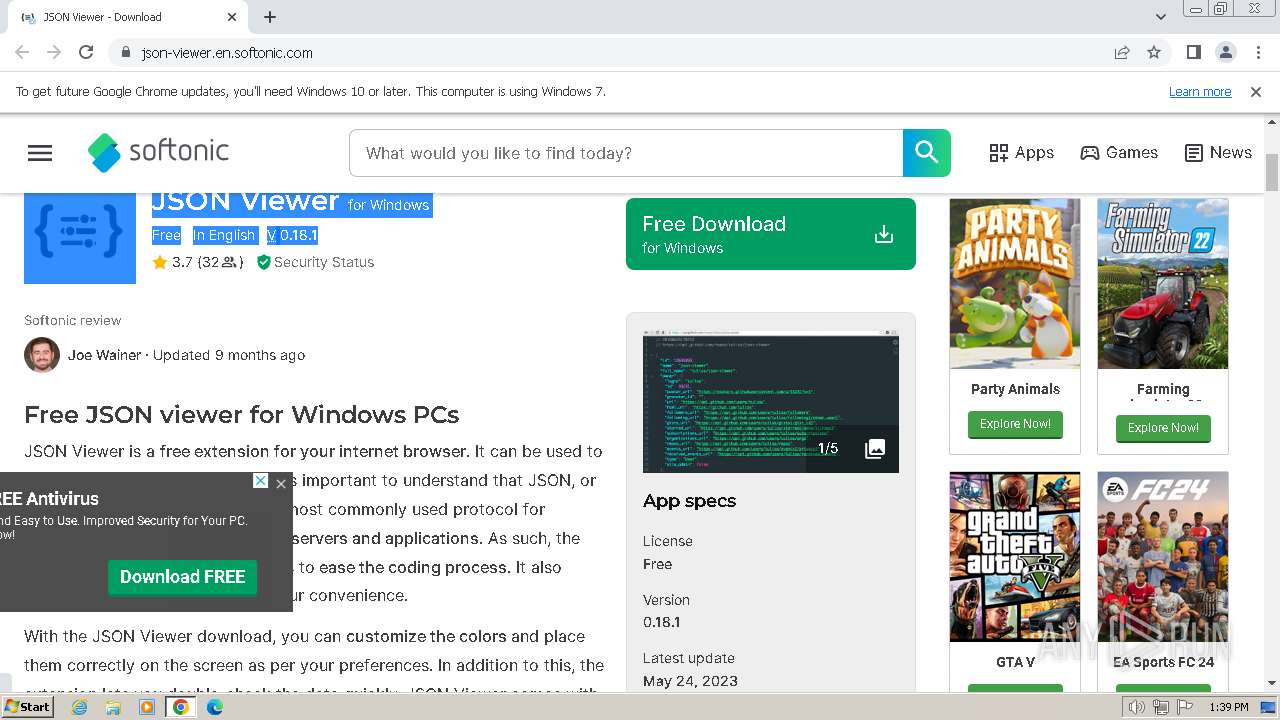The height and width of the screenshot is (720, 1280).
Task: Click Explore Now under Farming
Action: (1163, 428)
